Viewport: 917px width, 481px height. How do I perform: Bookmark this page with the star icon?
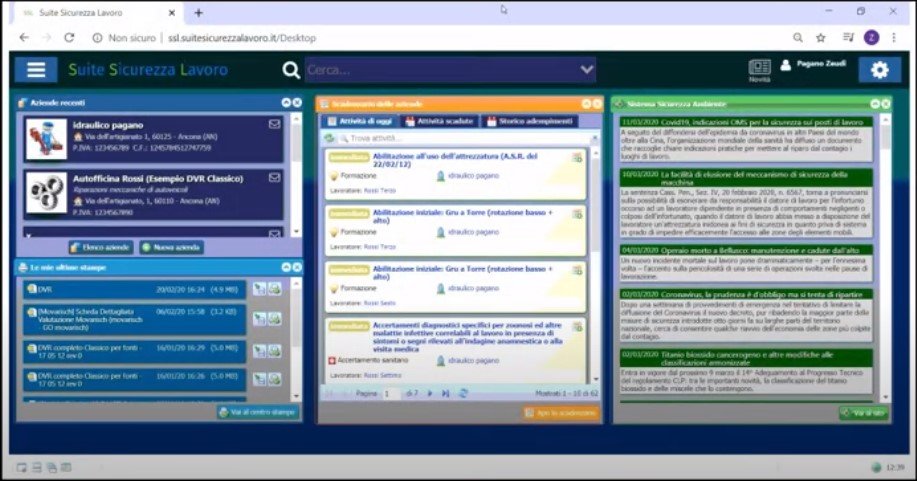[820, 38]
